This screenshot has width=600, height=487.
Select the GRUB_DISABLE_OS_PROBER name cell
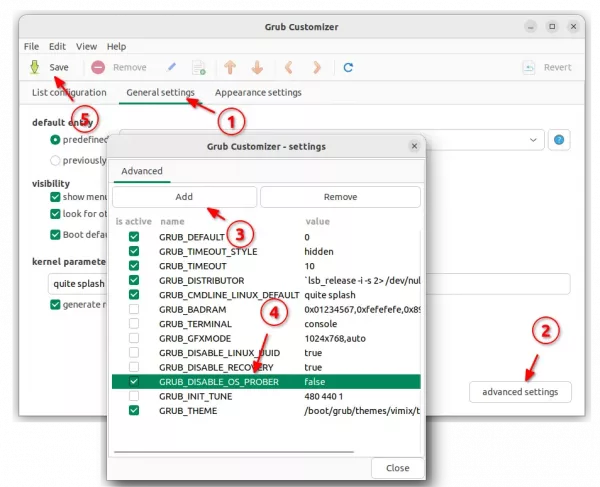coord(219,382)
